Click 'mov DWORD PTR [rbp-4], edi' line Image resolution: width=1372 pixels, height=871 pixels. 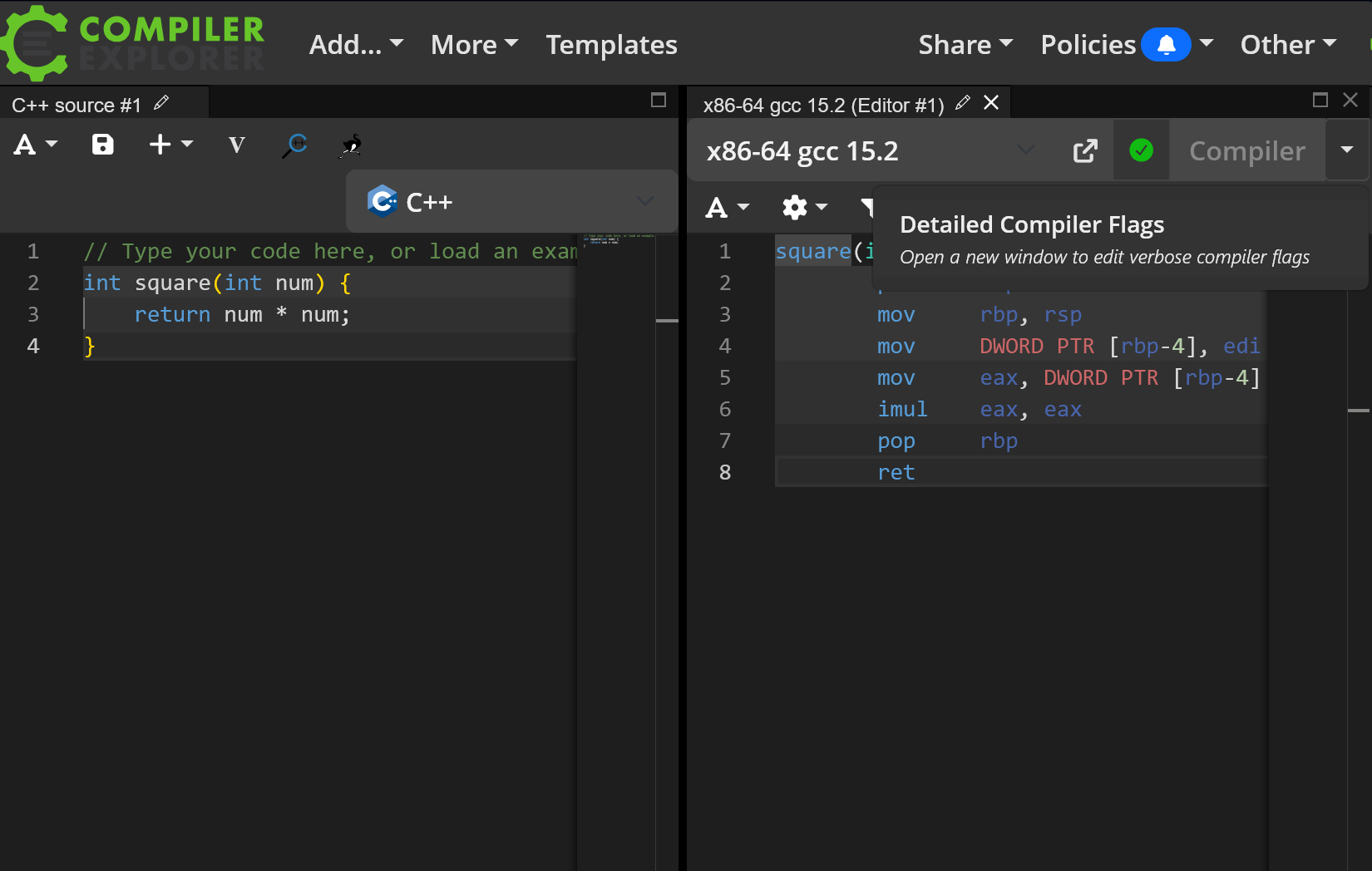(1069, 347)
